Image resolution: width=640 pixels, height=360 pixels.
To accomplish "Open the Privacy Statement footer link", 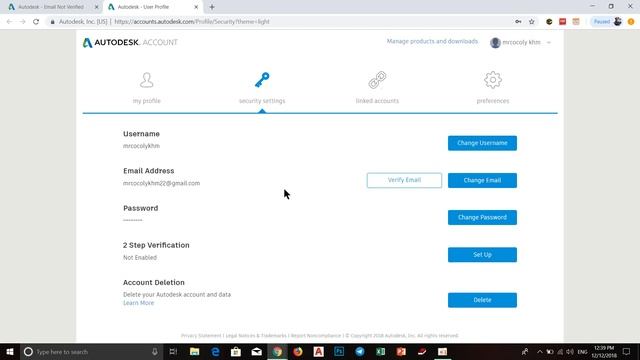I will pyautogui.click(x=201, y=336).
